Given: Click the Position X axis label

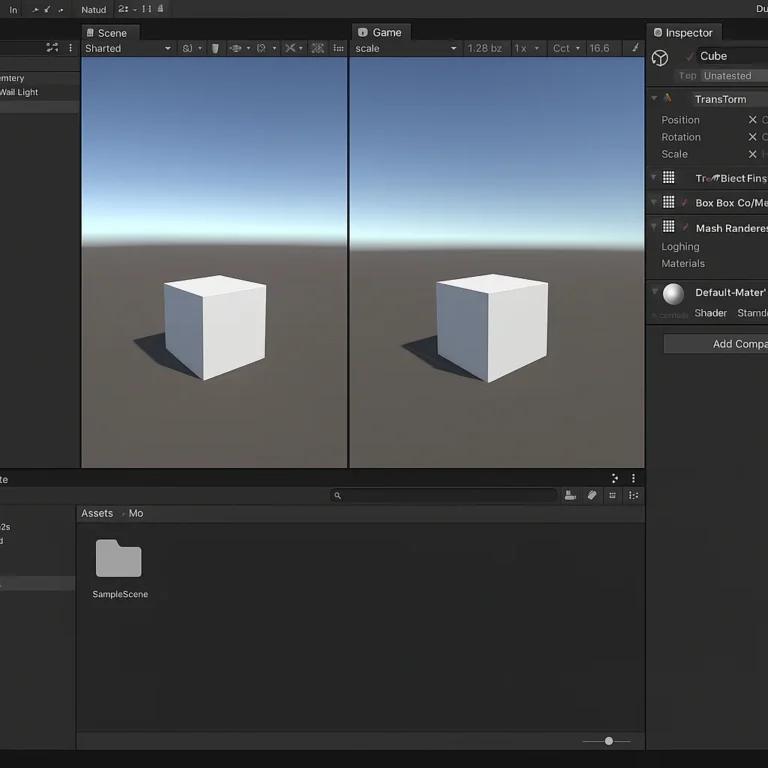Looking at the screenshot, I should coord(753,120).
